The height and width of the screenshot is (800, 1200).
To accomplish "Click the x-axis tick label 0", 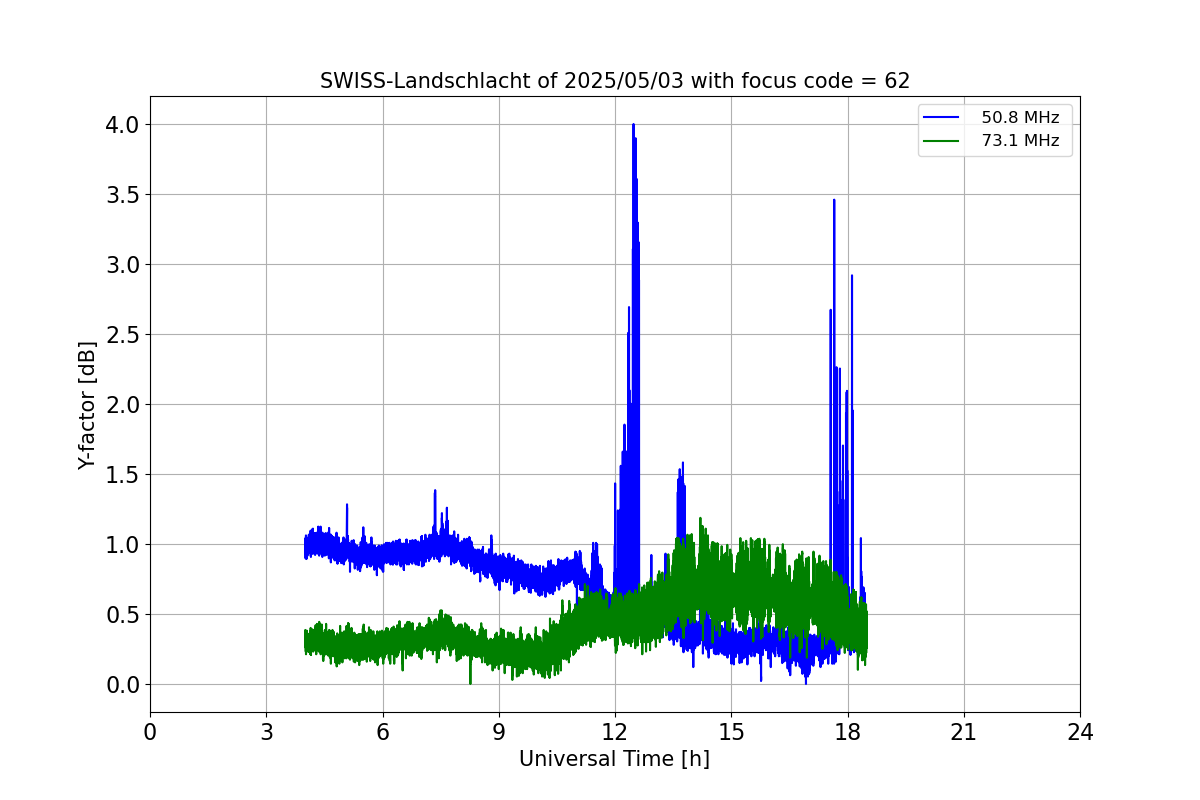I will pos(150,732).
